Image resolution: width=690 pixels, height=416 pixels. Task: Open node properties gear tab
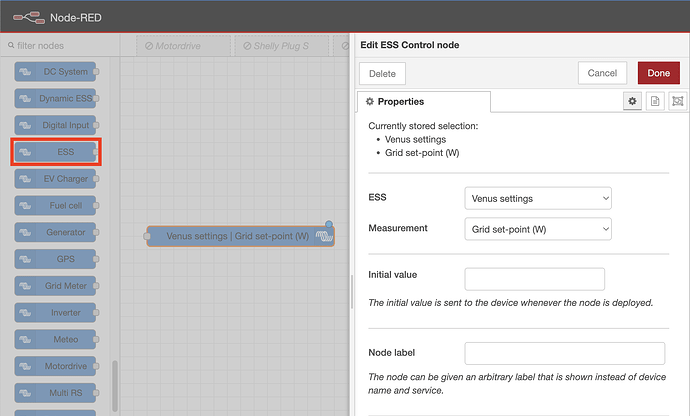[x=632, y=102]
